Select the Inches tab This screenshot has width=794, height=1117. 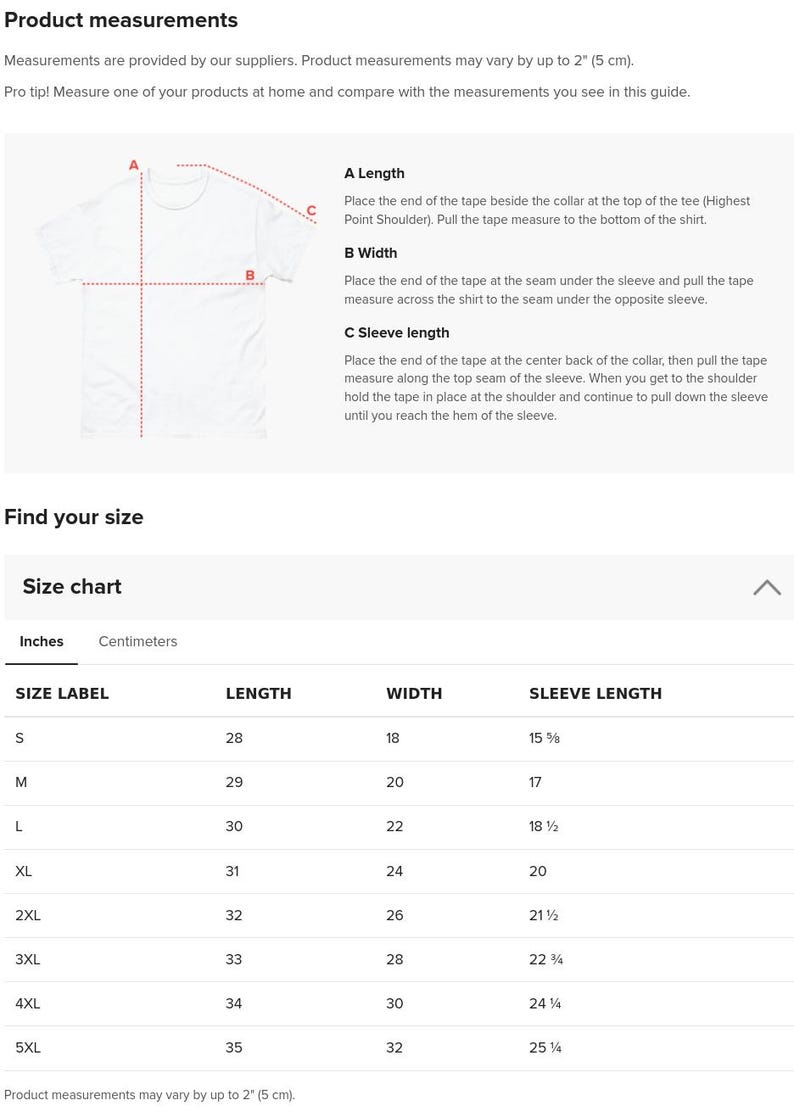41,641
